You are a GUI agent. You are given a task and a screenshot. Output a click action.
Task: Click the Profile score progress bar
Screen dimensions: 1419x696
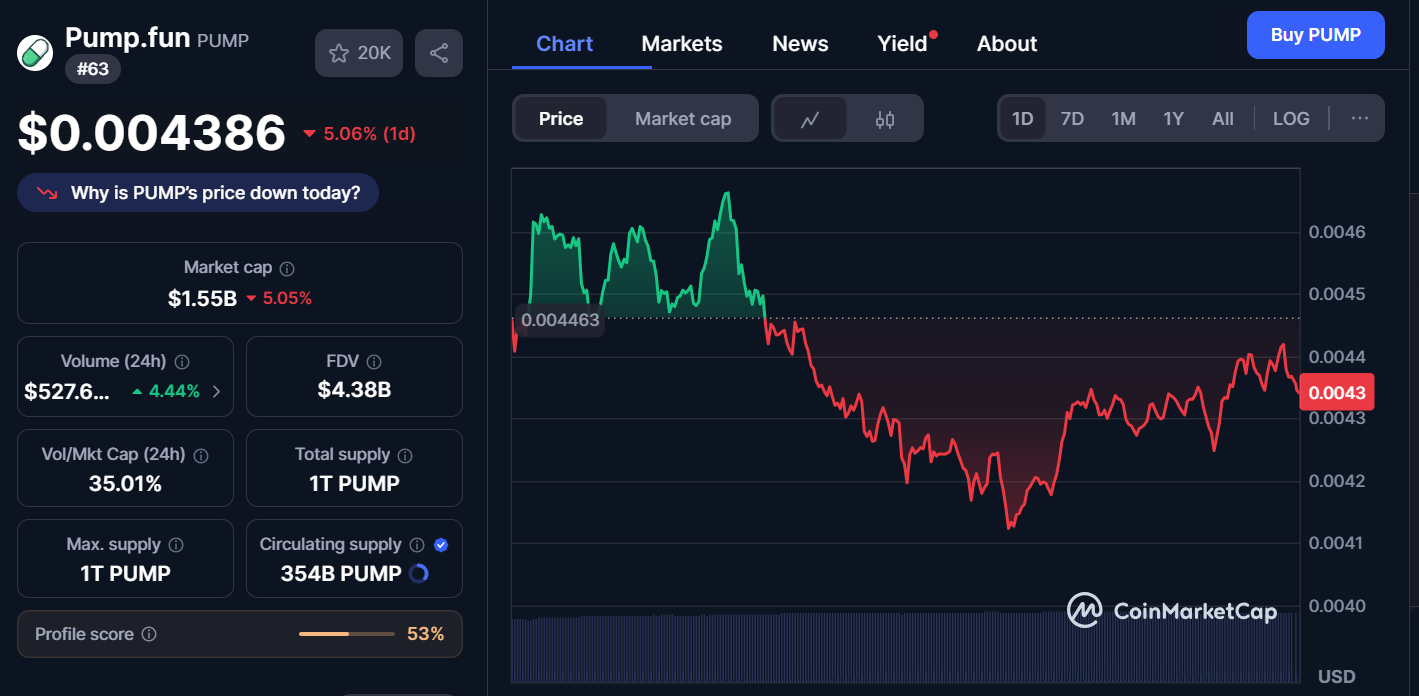(x=347, y=634)
